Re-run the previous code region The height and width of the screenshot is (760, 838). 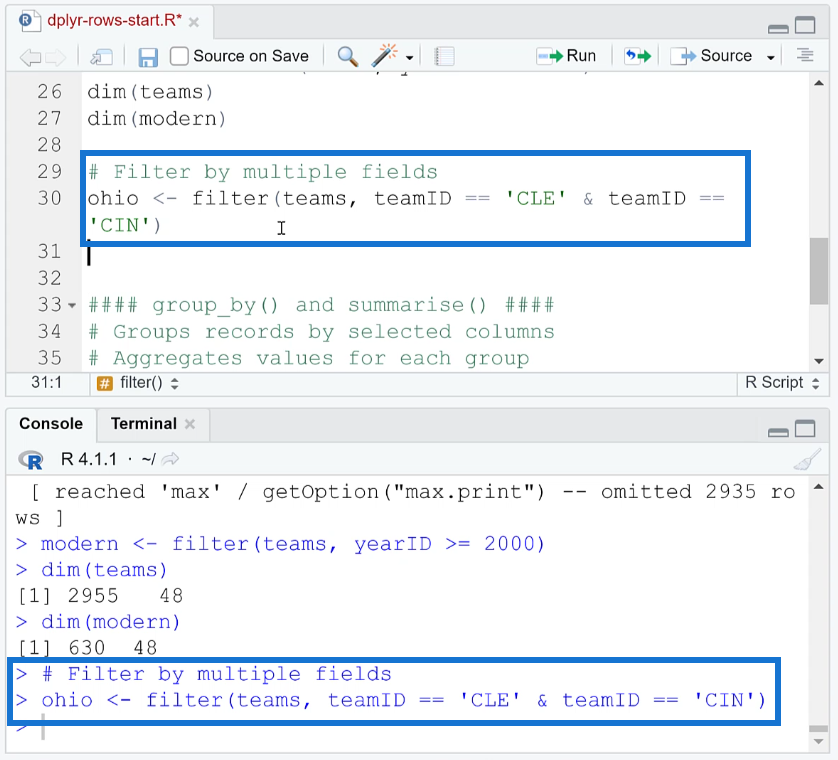point(638,56)
